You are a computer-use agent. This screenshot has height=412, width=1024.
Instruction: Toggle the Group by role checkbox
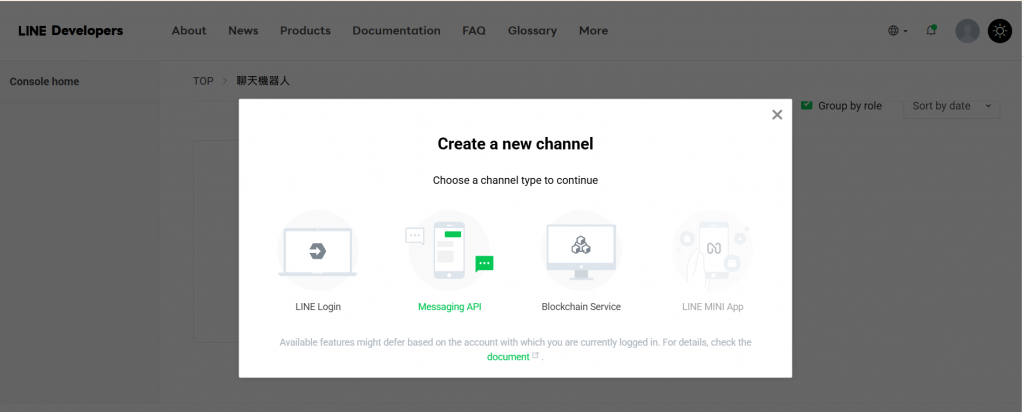click(x=807, y=105)
